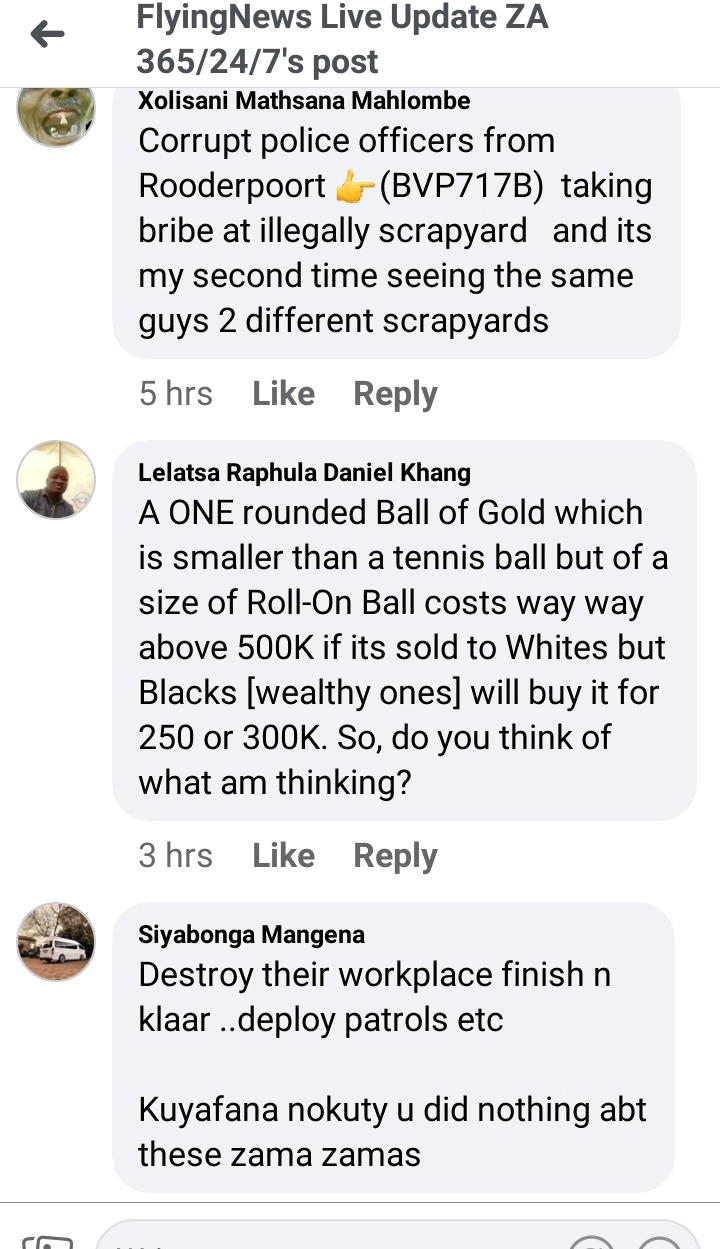
Task: Open Lelatsa Raphula Daniel Khang's avatar
Action: point(56,480)
